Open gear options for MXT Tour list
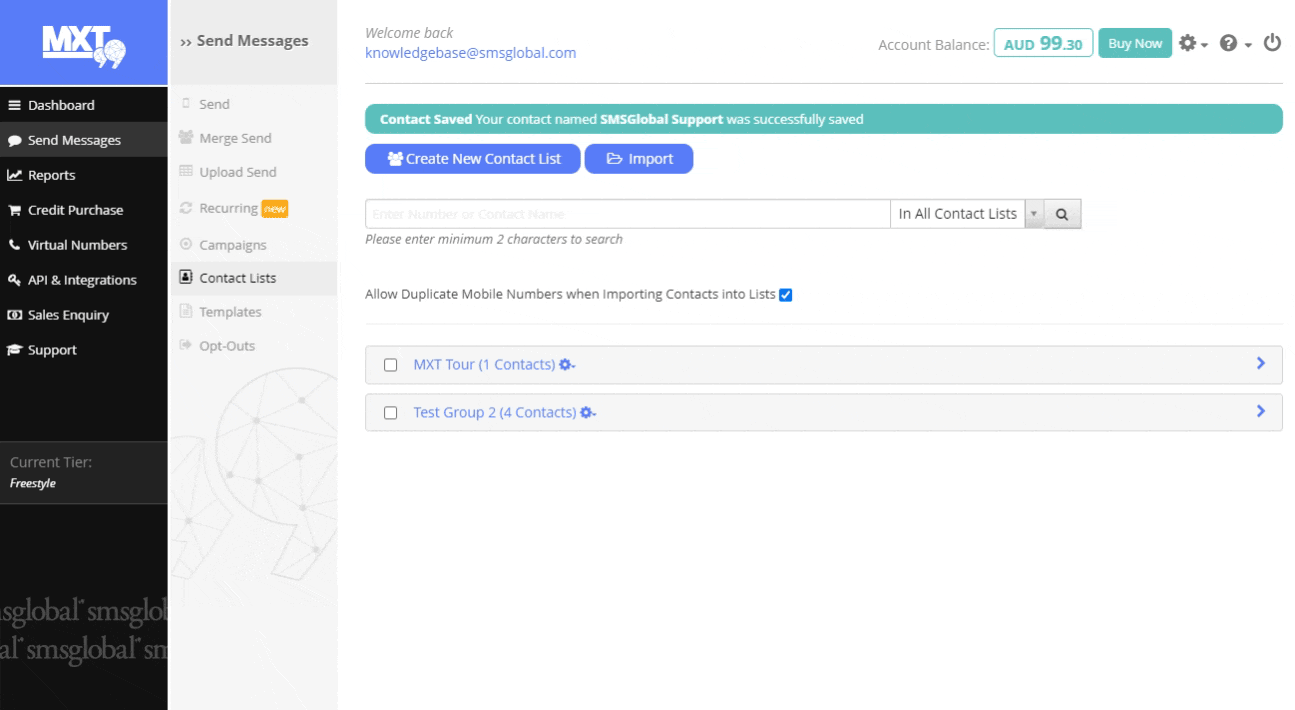This screenshot has height=710, width=1295. [567, 365]
